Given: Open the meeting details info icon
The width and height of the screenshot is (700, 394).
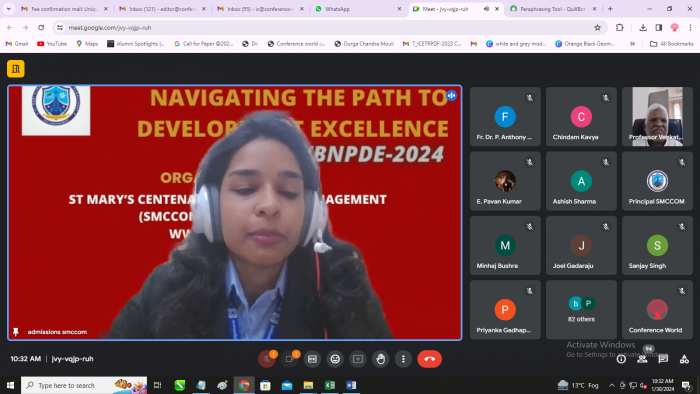Looking at the screenshot, I should [x=621, y=359].
